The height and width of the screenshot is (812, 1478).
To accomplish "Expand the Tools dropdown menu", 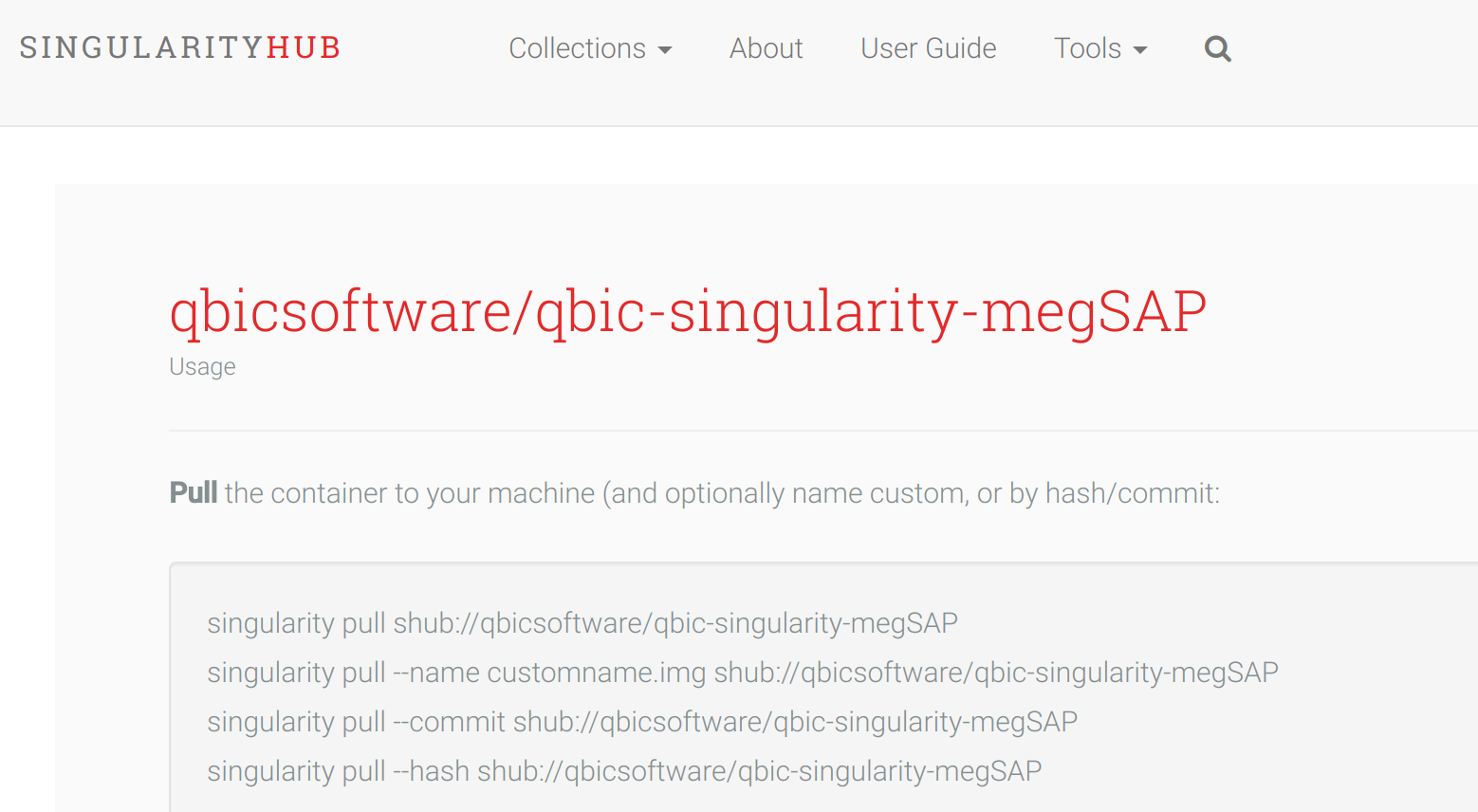I will tap(1100, 48).
